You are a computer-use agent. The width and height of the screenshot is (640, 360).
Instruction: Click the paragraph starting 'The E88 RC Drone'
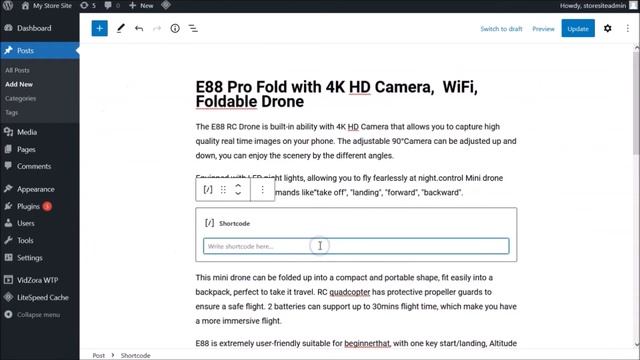[x=356, y=141]
